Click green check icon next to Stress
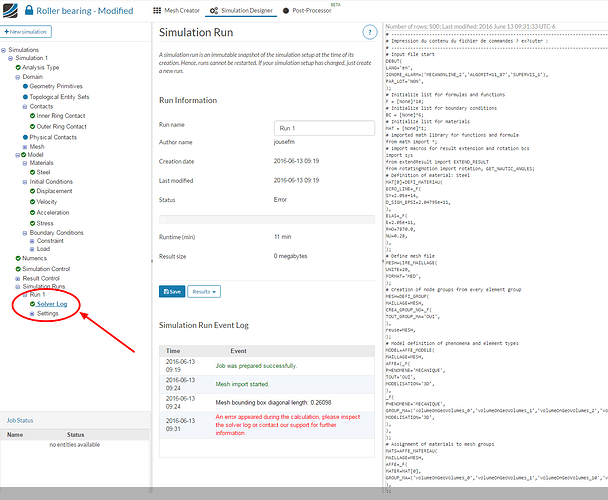608x500 pixels. pyautogui.click(x=33, y=223)
